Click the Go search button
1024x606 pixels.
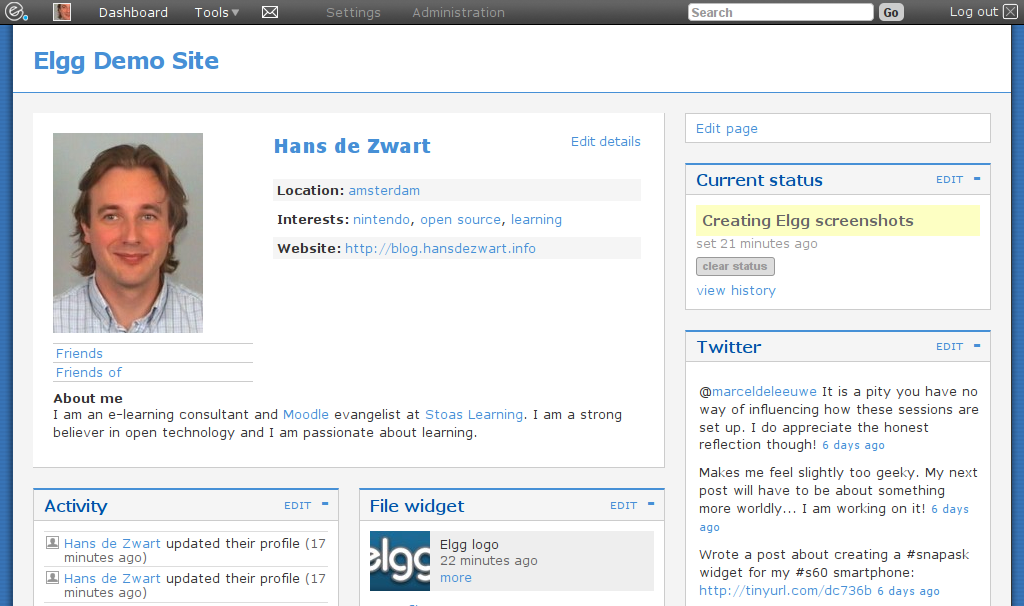pos(891,12)
